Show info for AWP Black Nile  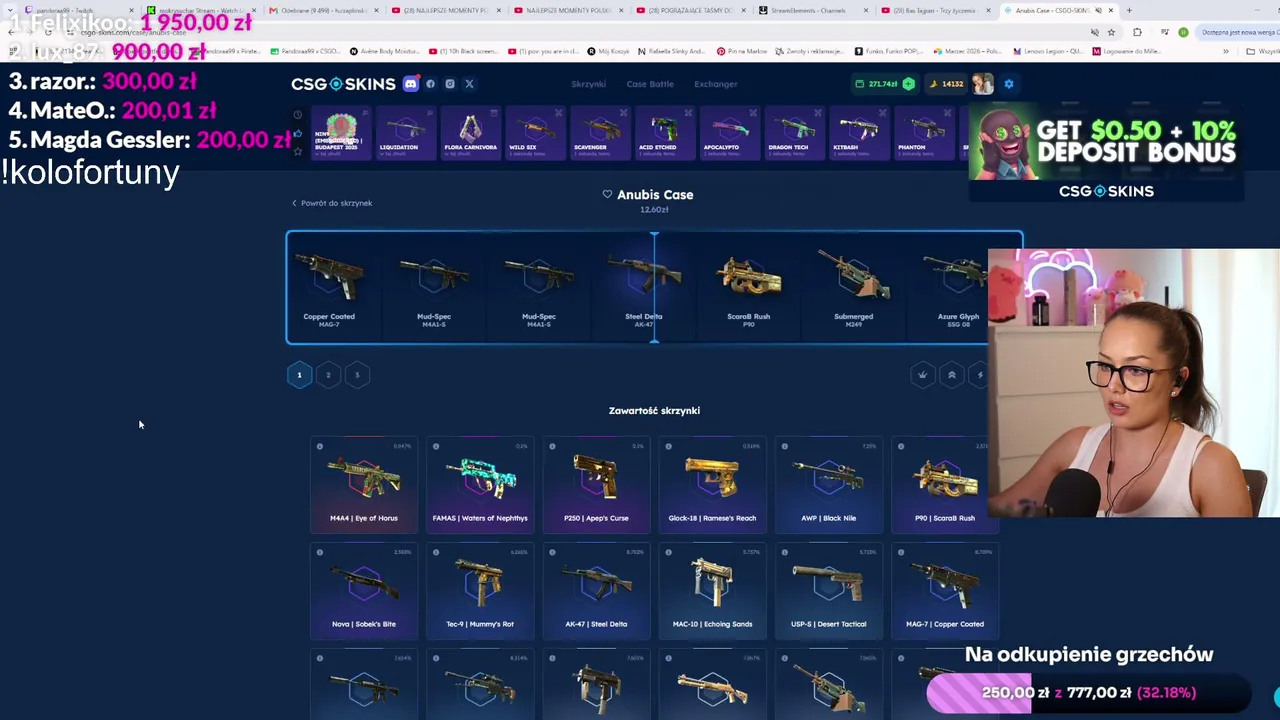(x=784, y=446)
